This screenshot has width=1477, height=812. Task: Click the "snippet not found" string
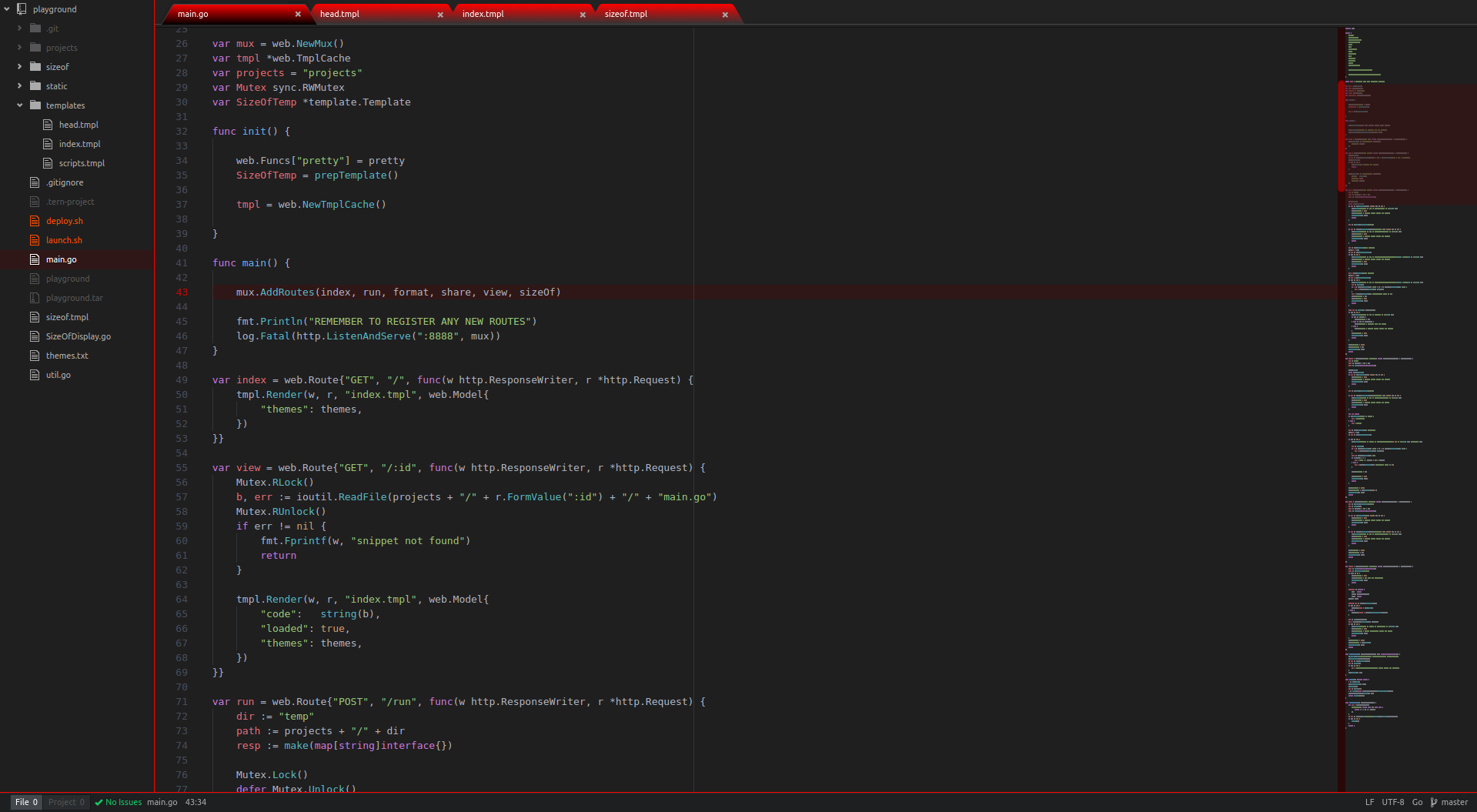[408, 541]
